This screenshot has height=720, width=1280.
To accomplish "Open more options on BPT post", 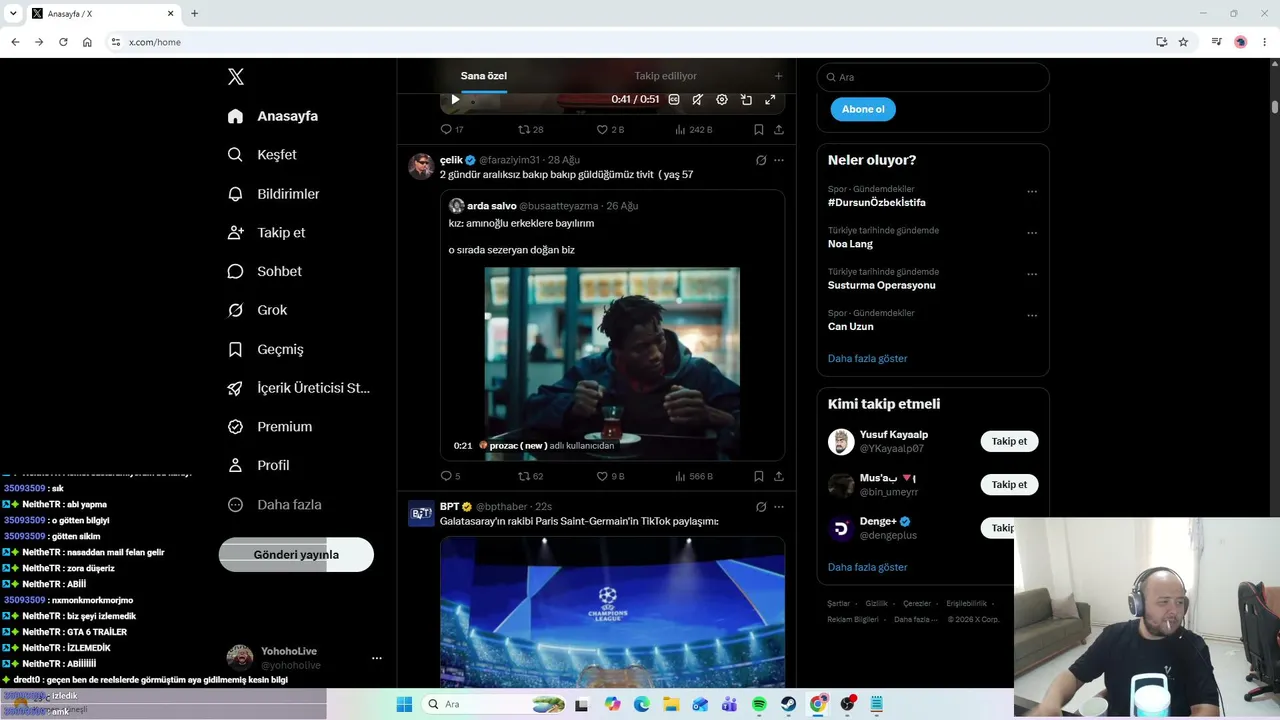I will point(779,507).
